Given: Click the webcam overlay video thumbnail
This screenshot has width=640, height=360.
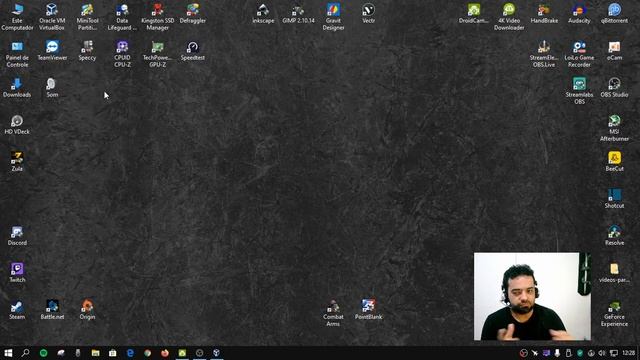Looking at the screenshot, I should 532,296.
